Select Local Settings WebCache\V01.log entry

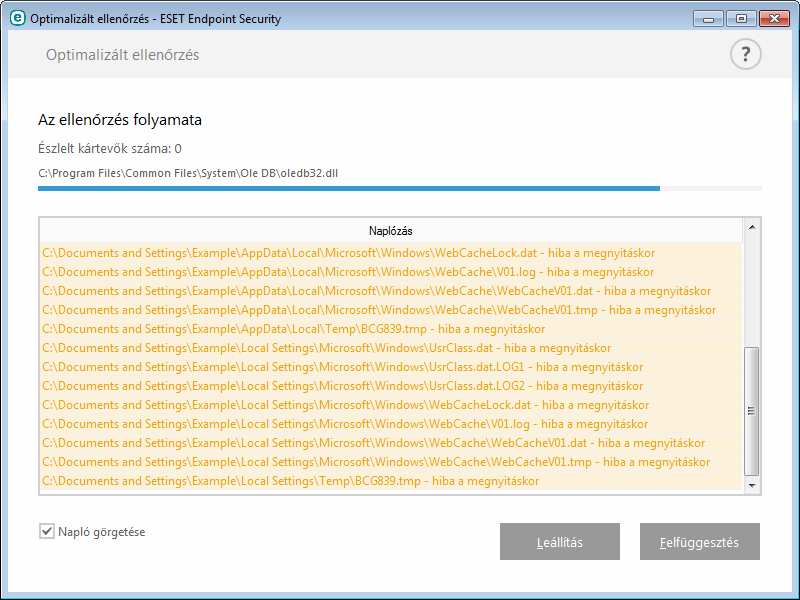pyautogui.click(x=391, y=424)
